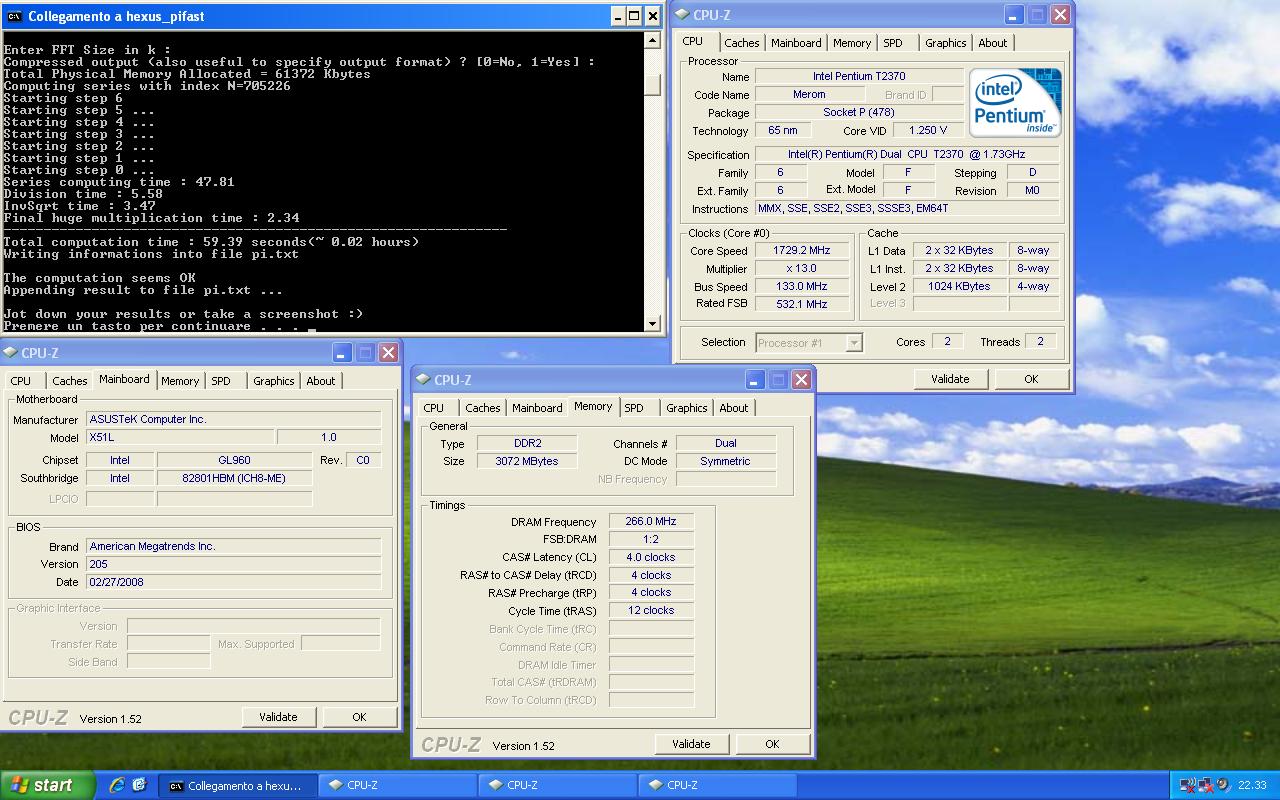Viewport: 1280px width, 800px height.
Task: Click the FSB:DRAM 1:2 value
Action: (650, 540)
